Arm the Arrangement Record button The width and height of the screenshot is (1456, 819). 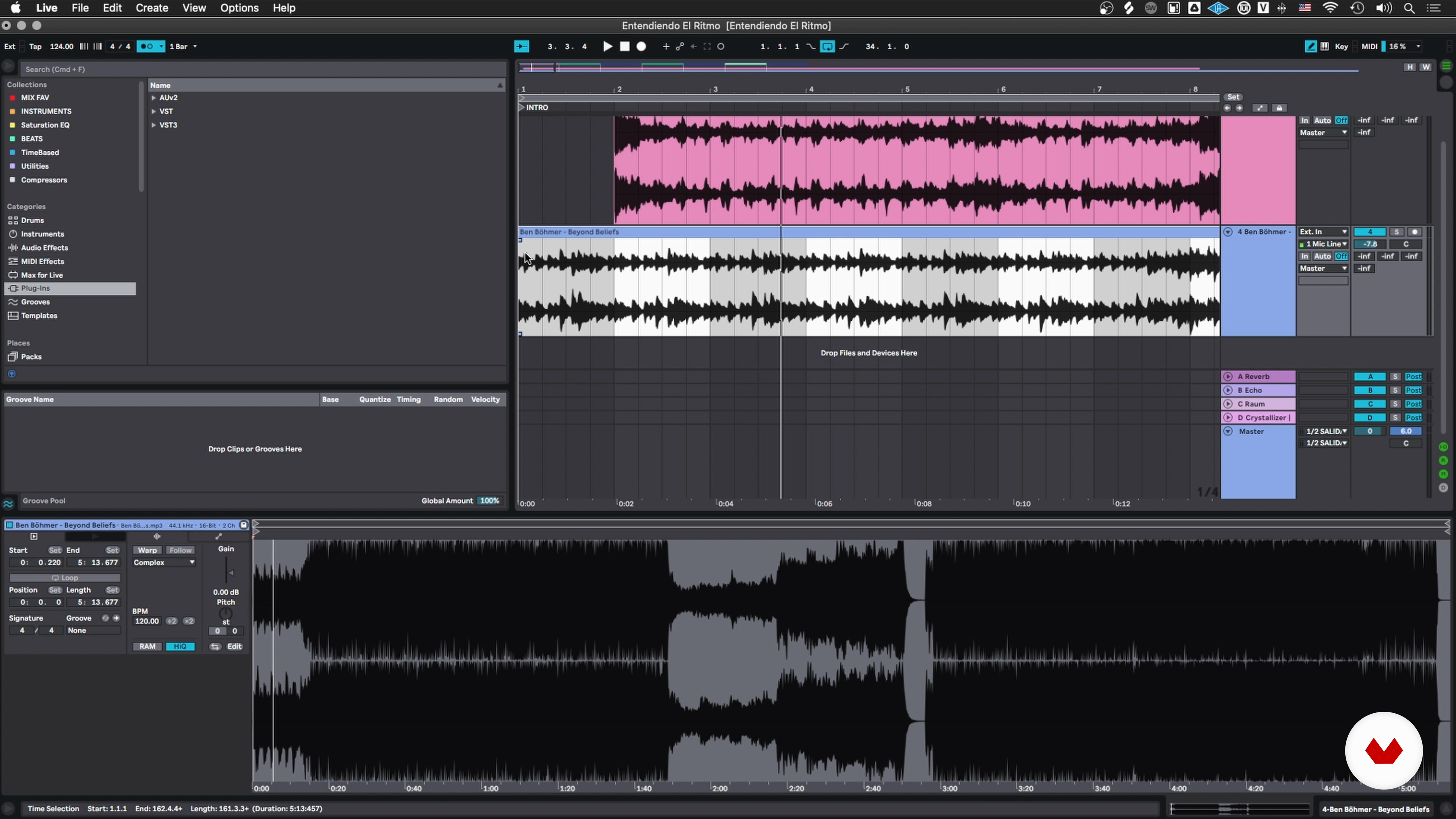(642, 46)
